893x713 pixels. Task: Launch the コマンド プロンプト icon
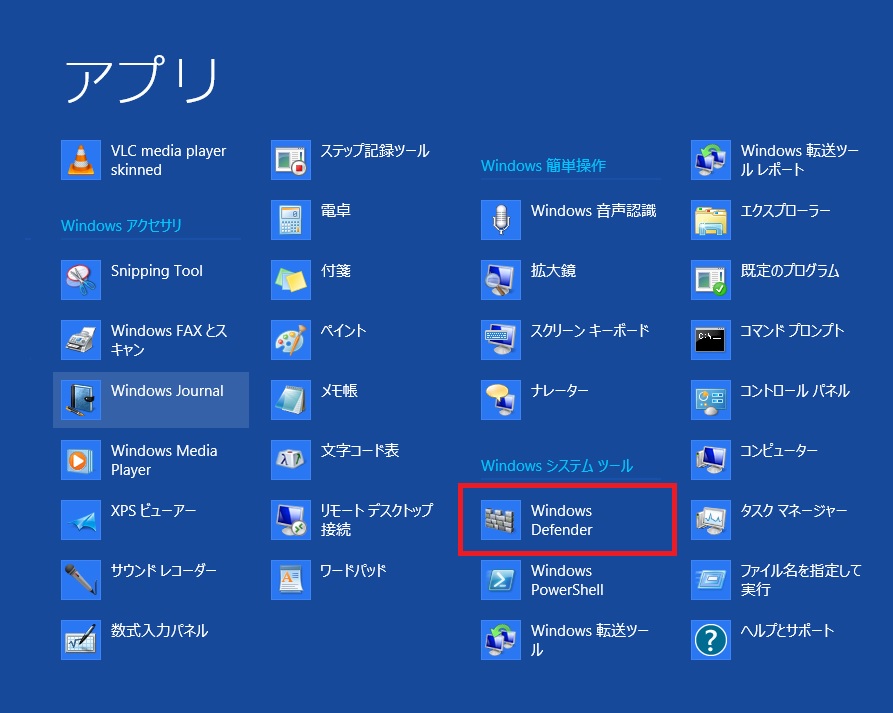click(711, 340)
